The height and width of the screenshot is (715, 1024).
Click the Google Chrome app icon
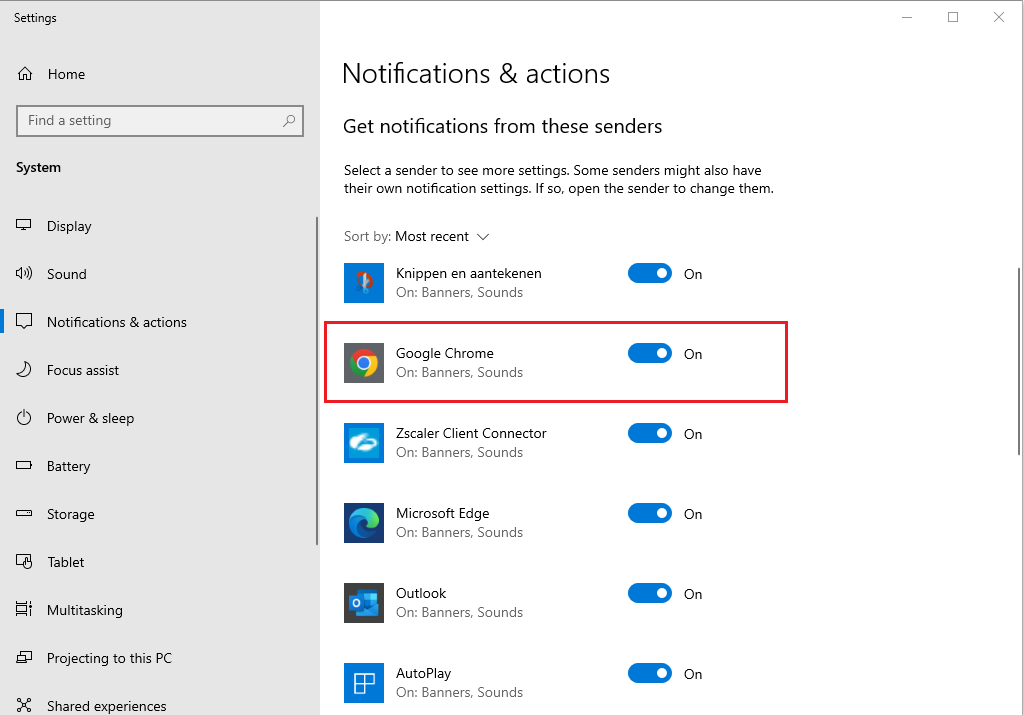point(363,363)
